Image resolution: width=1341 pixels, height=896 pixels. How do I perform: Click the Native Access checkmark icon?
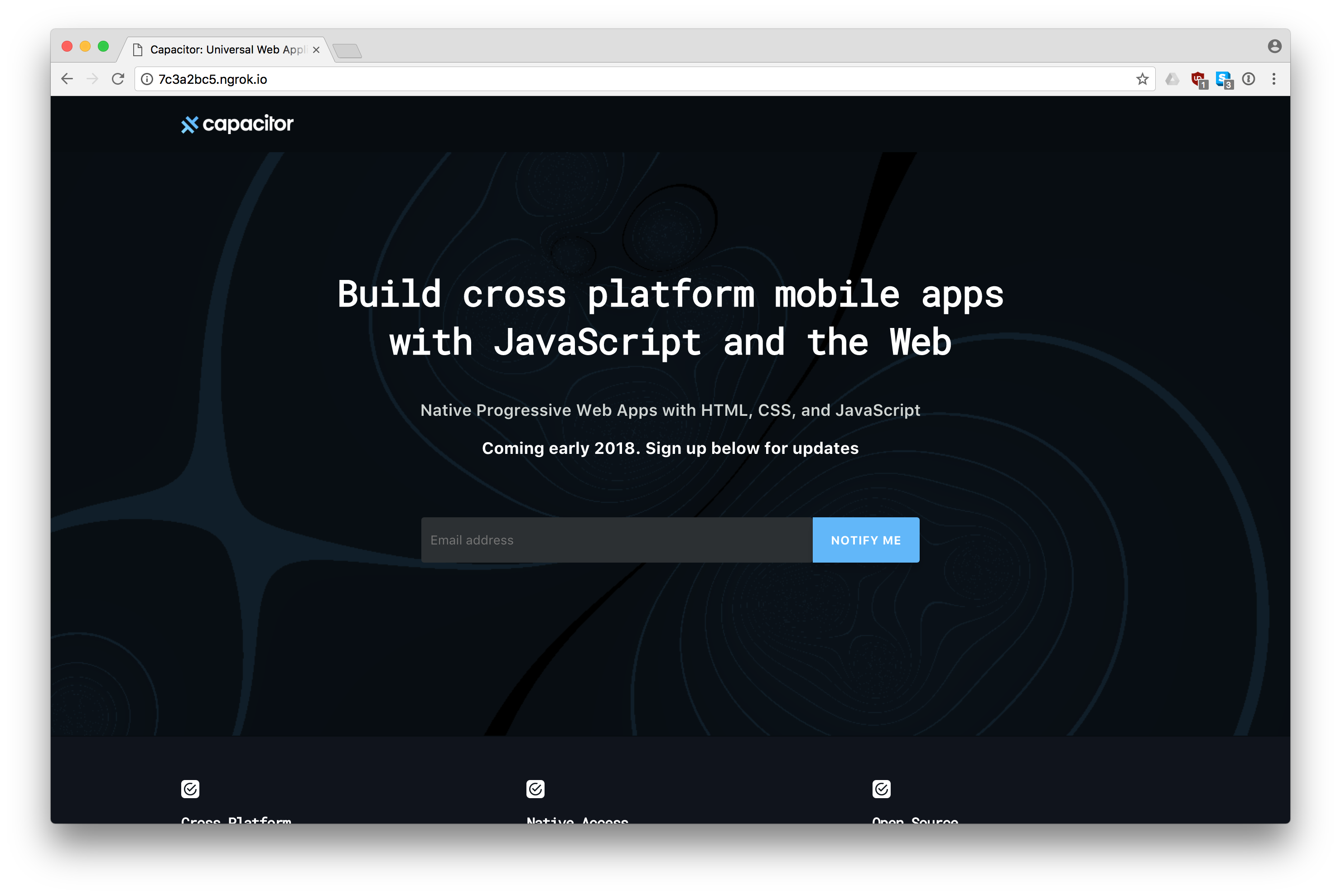point(535,789)
